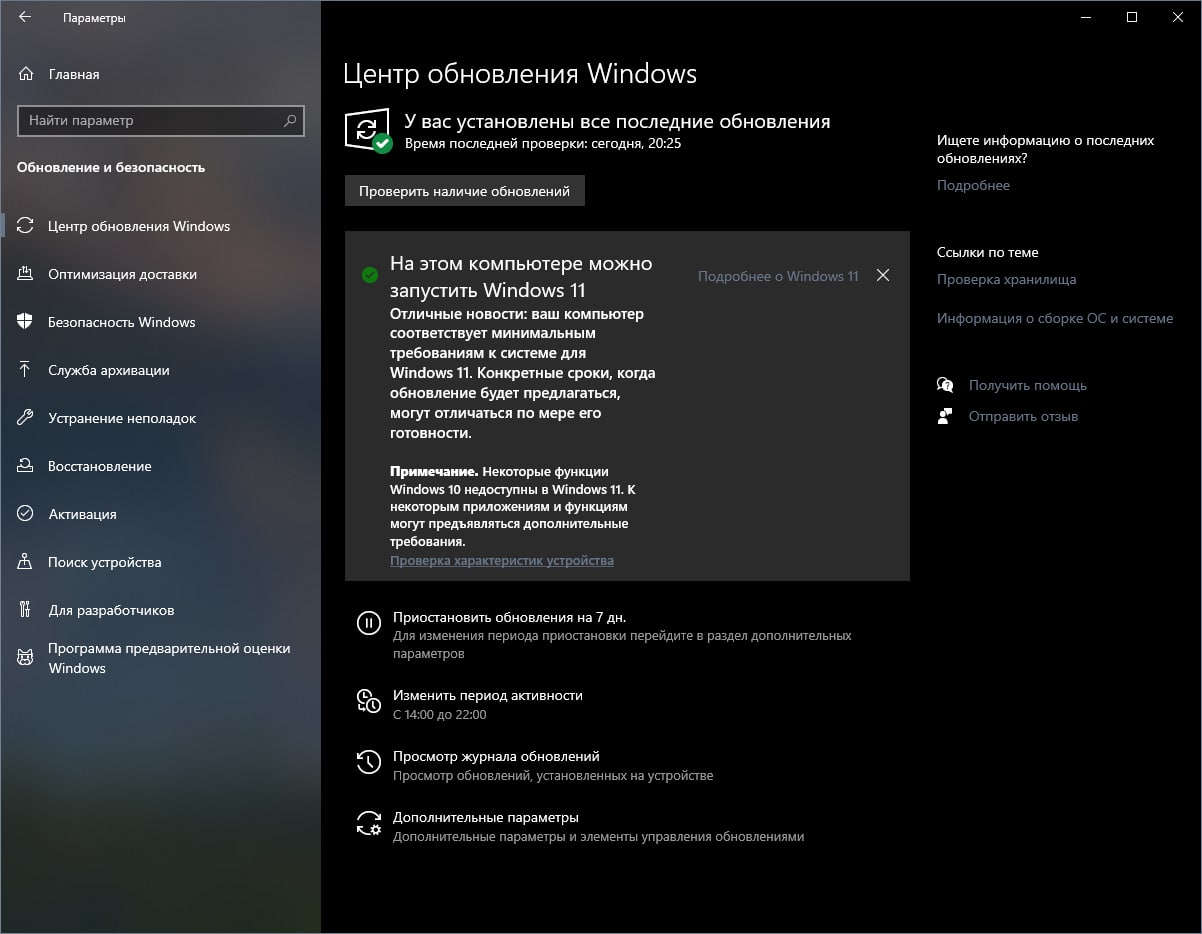Click the Восстановление recovery icon
The image size is (1202, 934).
pyautogui.click(x=26, y=466)
